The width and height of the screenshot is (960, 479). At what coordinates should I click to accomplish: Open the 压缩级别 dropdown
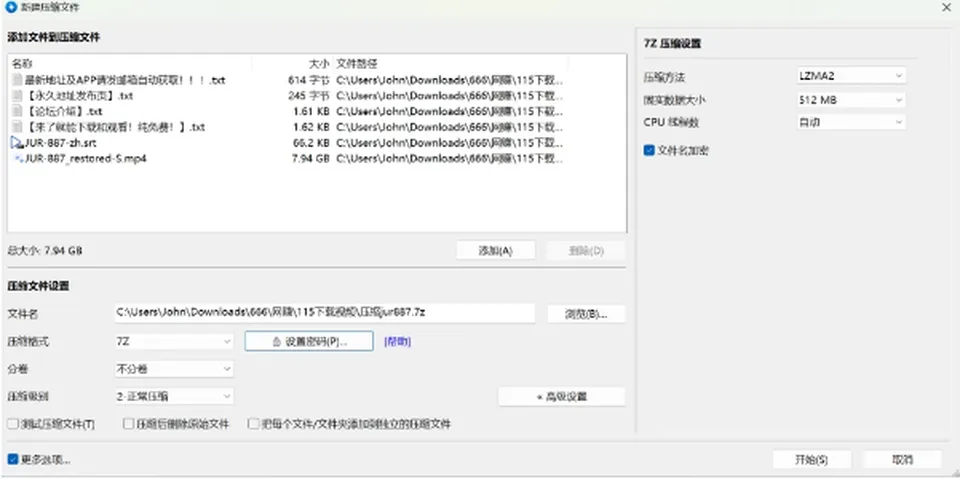click(x=173, y=396)
